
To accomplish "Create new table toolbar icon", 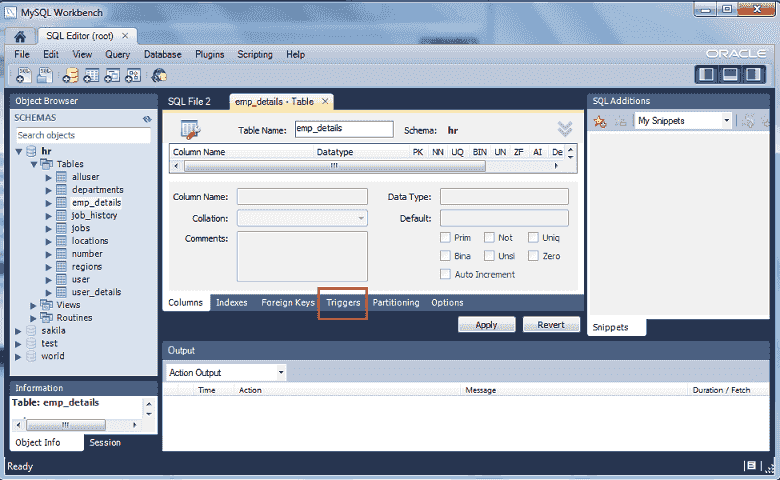I will pyautogui.click(x=91, y=75).
